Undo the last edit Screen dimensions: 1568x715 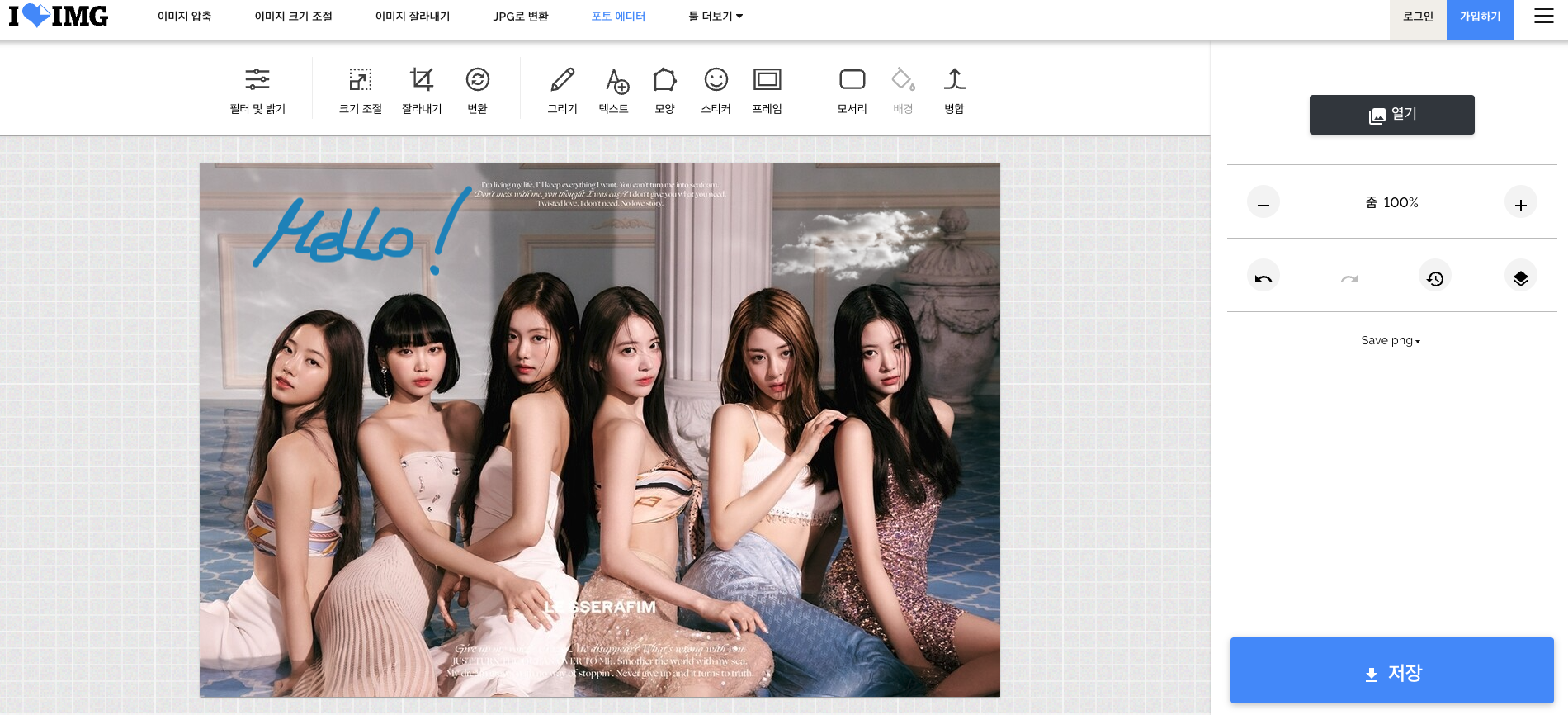pos(1263,276)
